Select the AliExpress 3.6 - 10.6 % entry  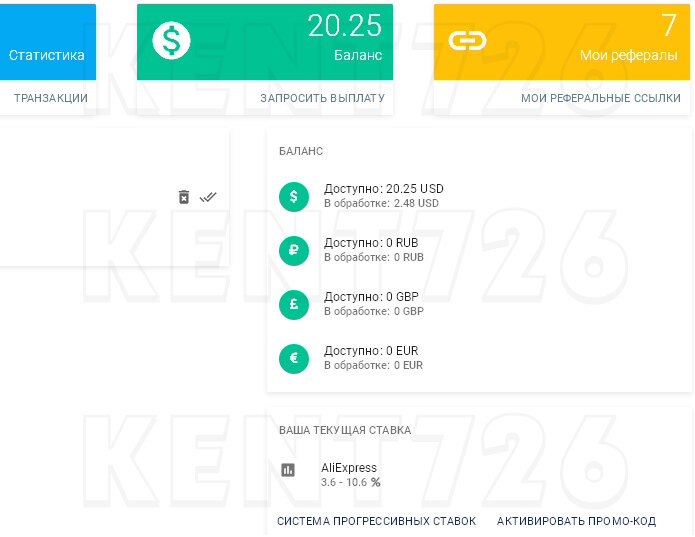(x=350, y=474)
